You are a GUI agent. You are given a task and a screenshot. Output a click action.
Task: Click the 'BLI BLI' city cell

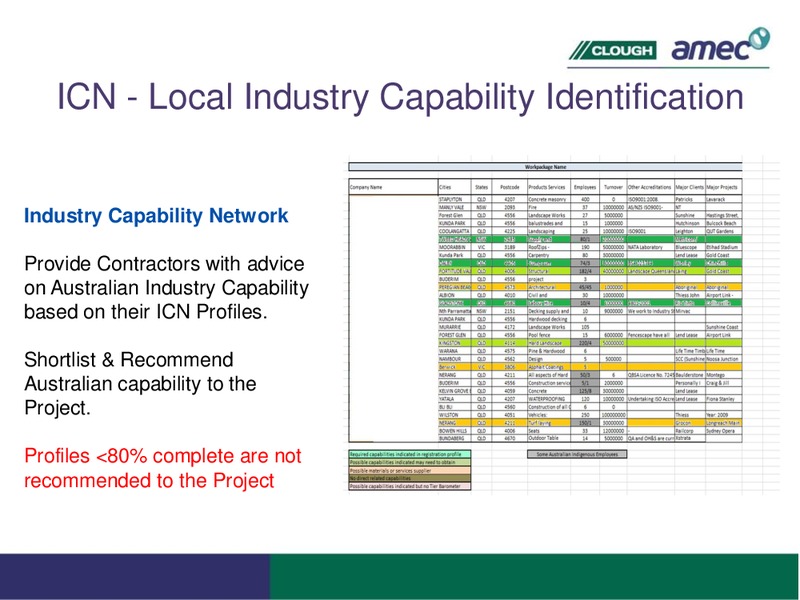click(455, 407)
